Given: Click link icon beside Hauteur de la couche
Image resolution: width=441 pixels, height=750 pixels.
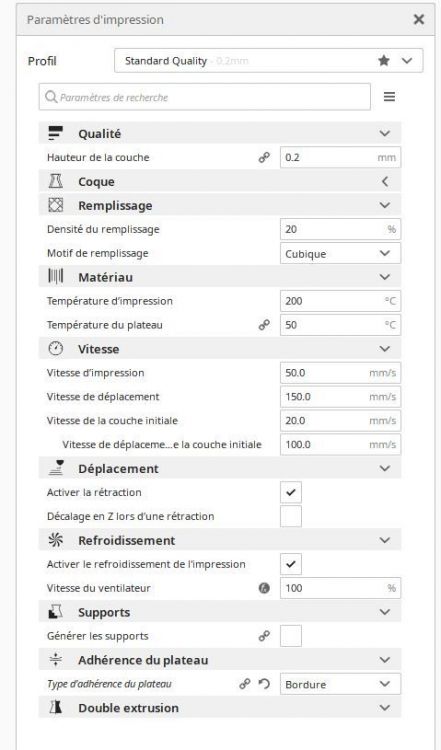Looking at the screenshot, I should [264, 157].
